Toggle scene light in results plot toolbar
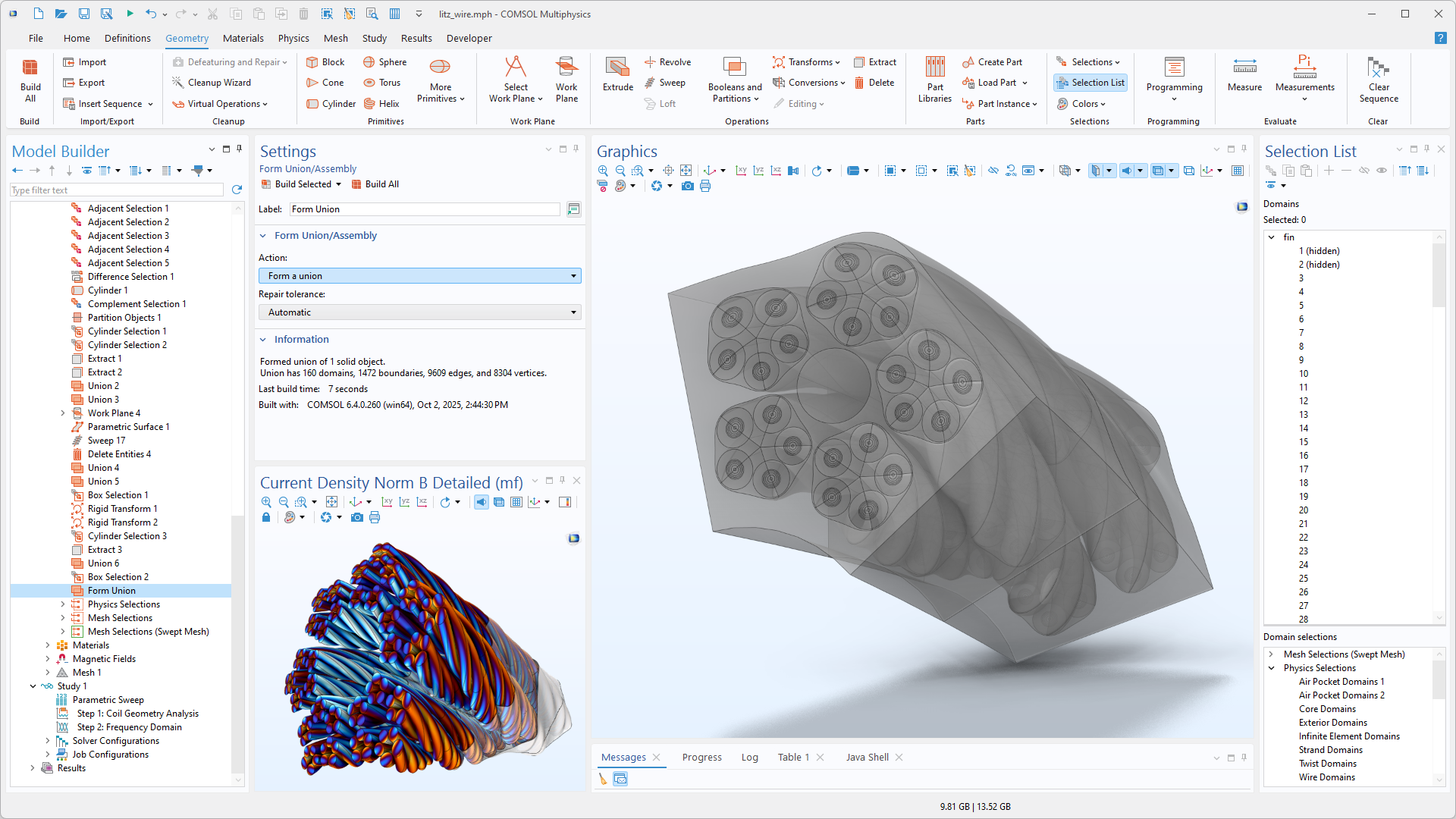Screen dimensions: 1456x819 (x=482, y=502)
